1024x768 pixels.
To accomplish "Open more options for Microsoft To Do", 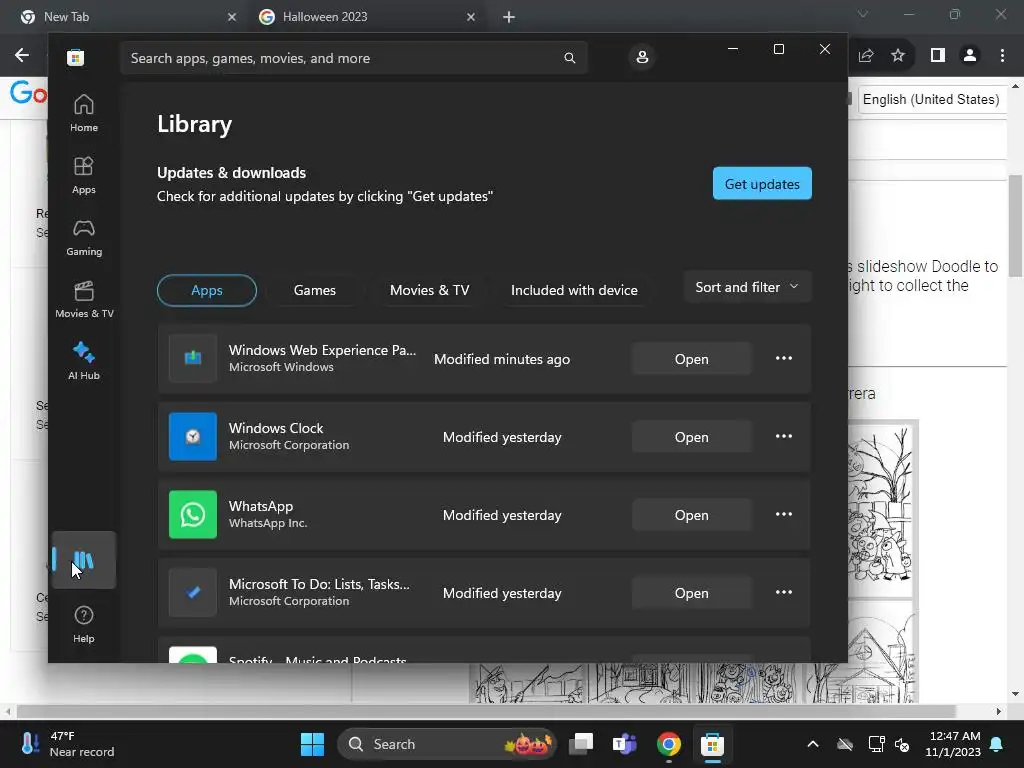I will point(784,592).
